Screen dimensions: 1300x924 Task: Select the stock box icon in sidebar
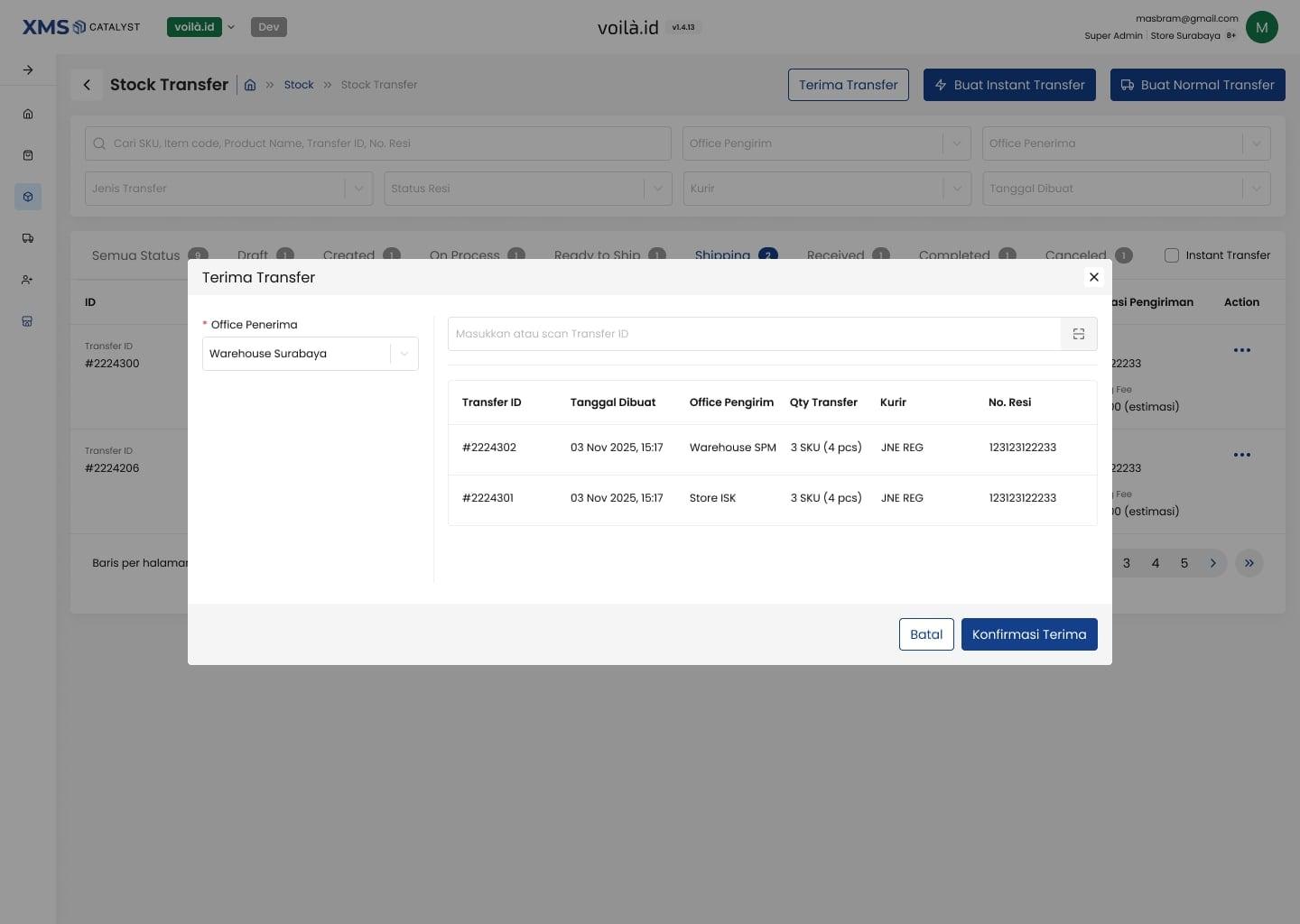(x=28, y=197)
